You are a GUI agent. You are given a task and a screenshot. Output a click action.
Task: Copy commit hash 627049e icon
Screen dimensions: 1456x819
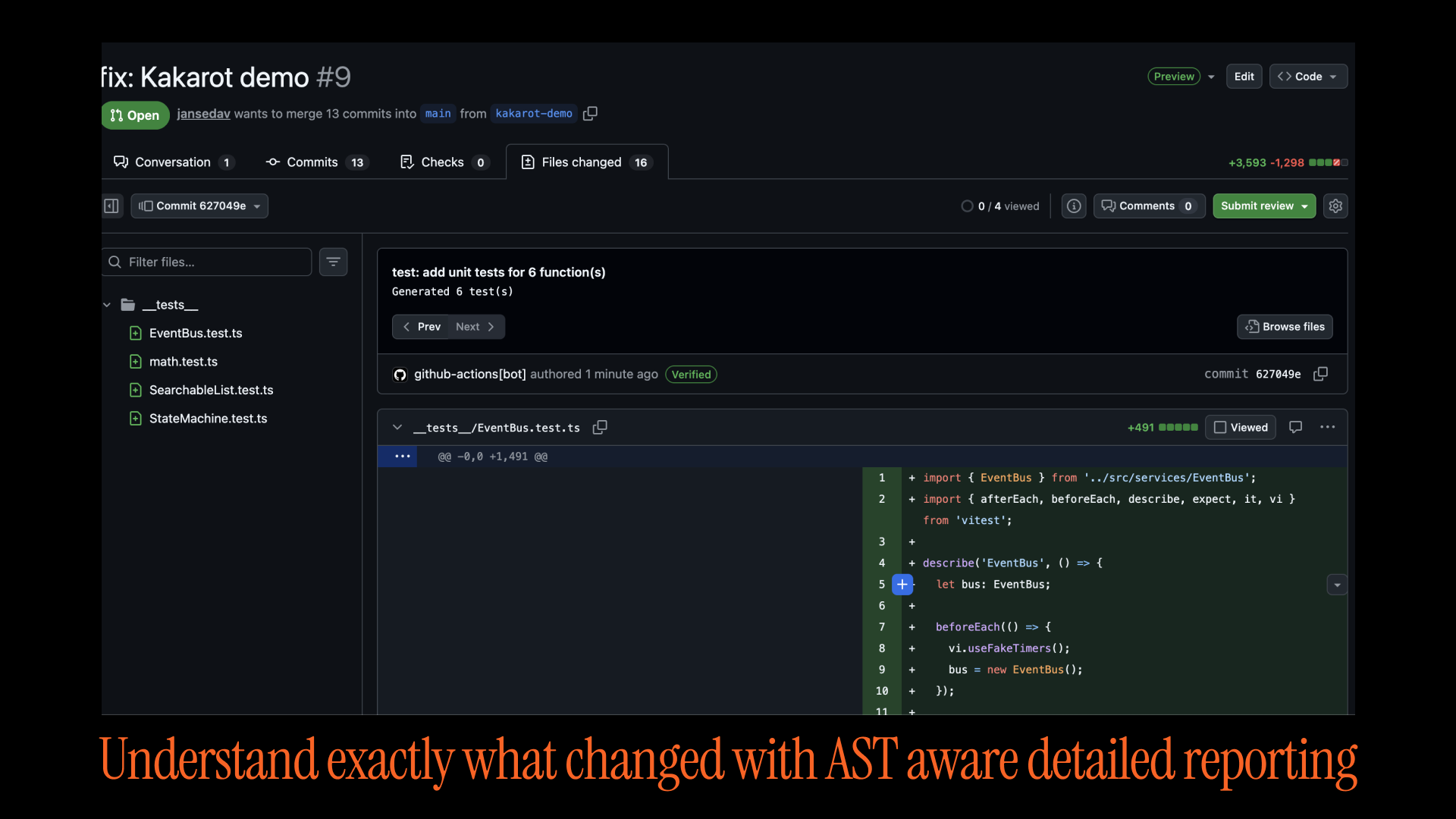(1320, 374)
